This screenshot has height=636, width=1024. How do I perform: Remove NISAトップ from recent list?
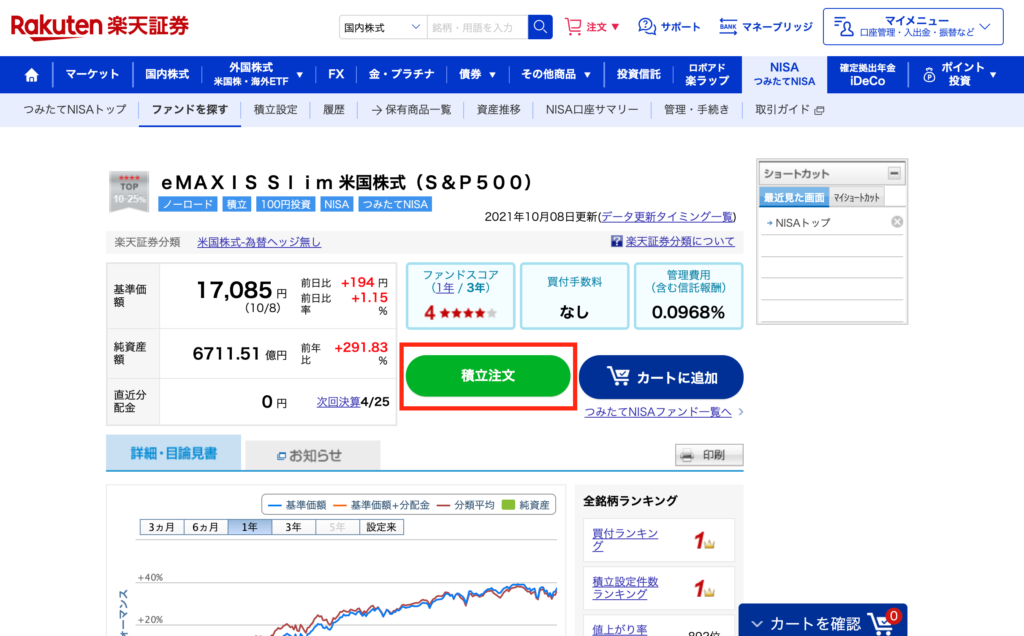(897, 222)
